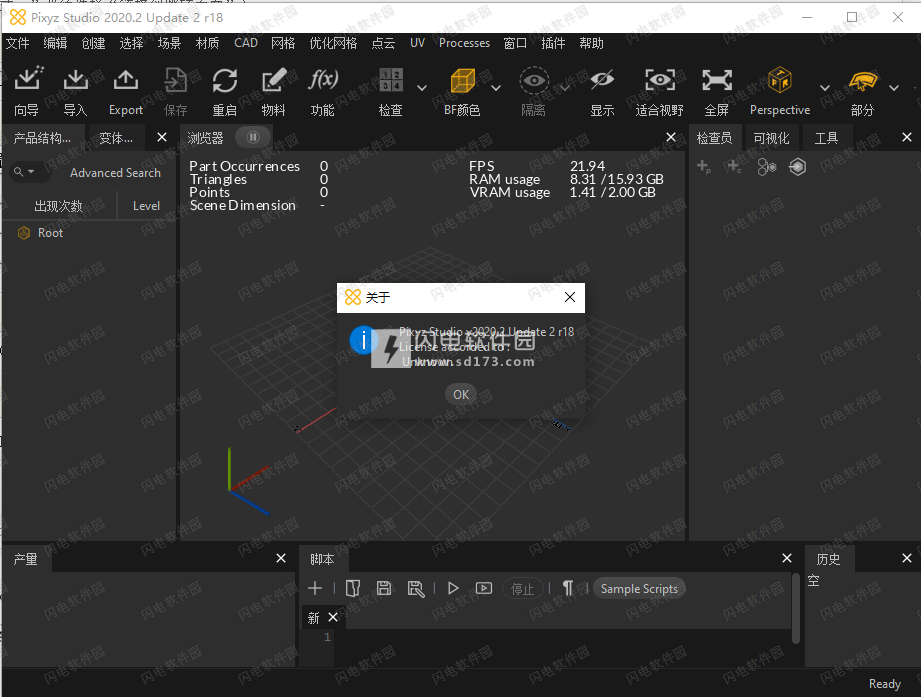Screen dimensions: 921x697
Task: Switch to the 工具 tab
Action: [826, 138]
